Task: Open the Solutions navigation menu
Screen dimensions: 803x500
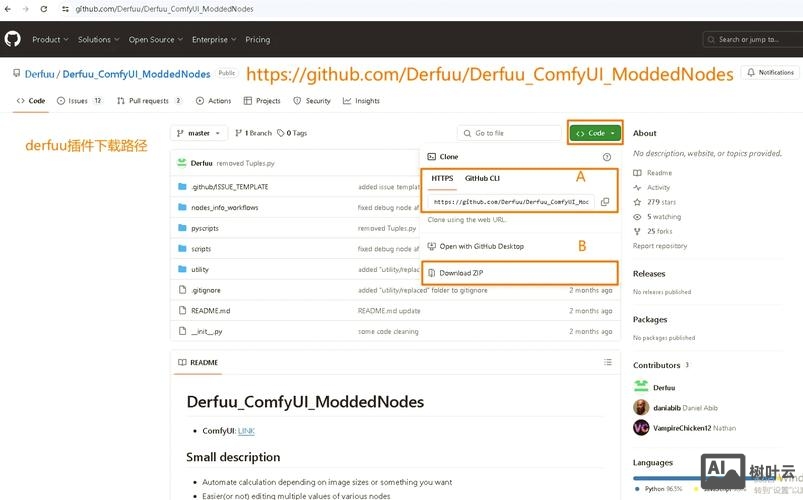Action: click(98, 40)
